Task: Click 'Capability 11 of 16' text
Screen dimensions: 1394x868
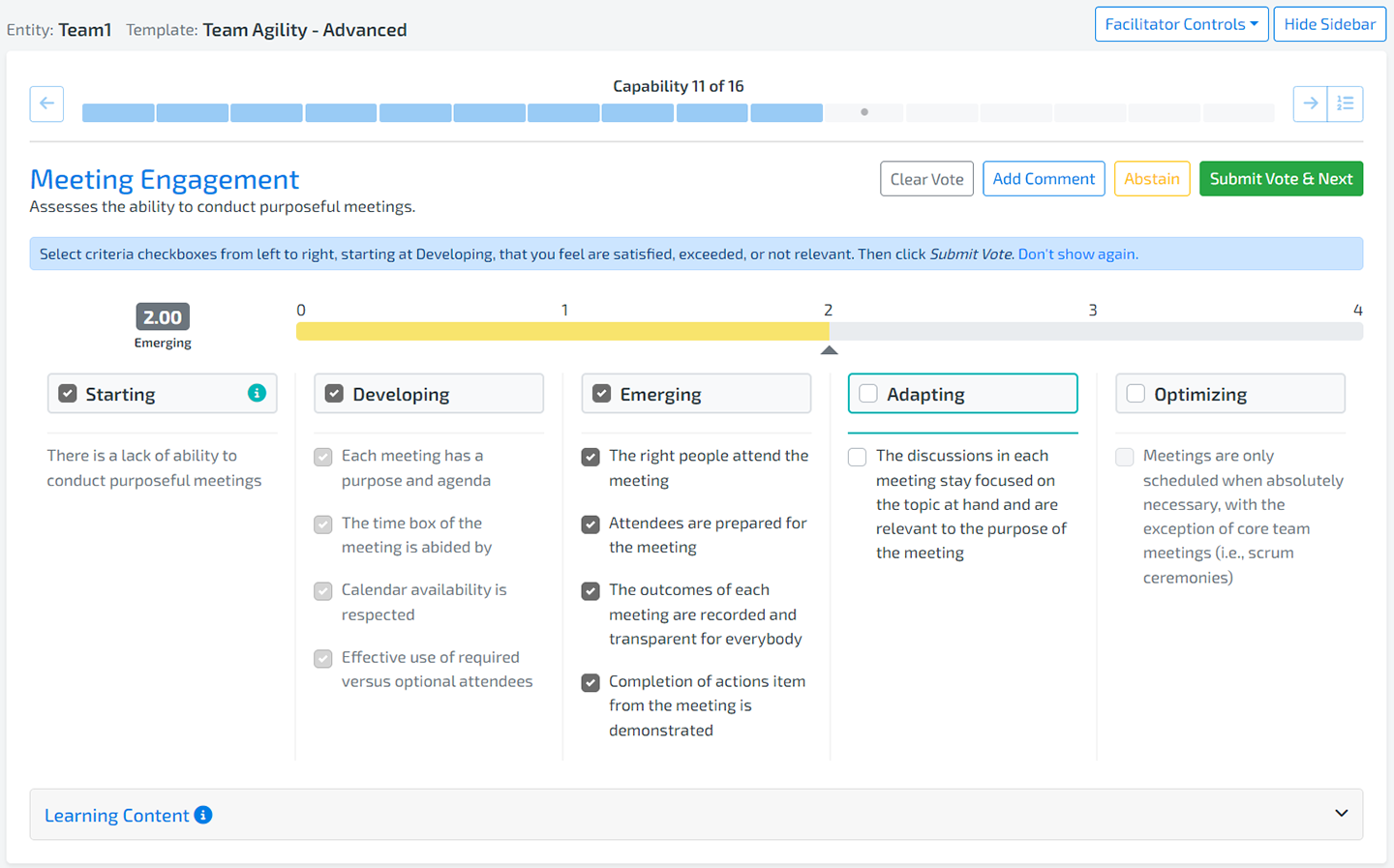Action: (679, 86)
